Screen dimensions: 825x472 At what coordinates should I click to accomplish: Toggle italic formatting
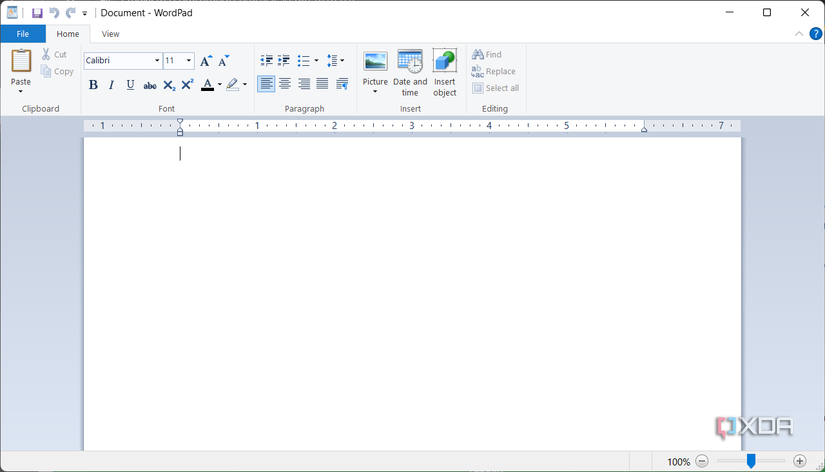pos(111,85)
